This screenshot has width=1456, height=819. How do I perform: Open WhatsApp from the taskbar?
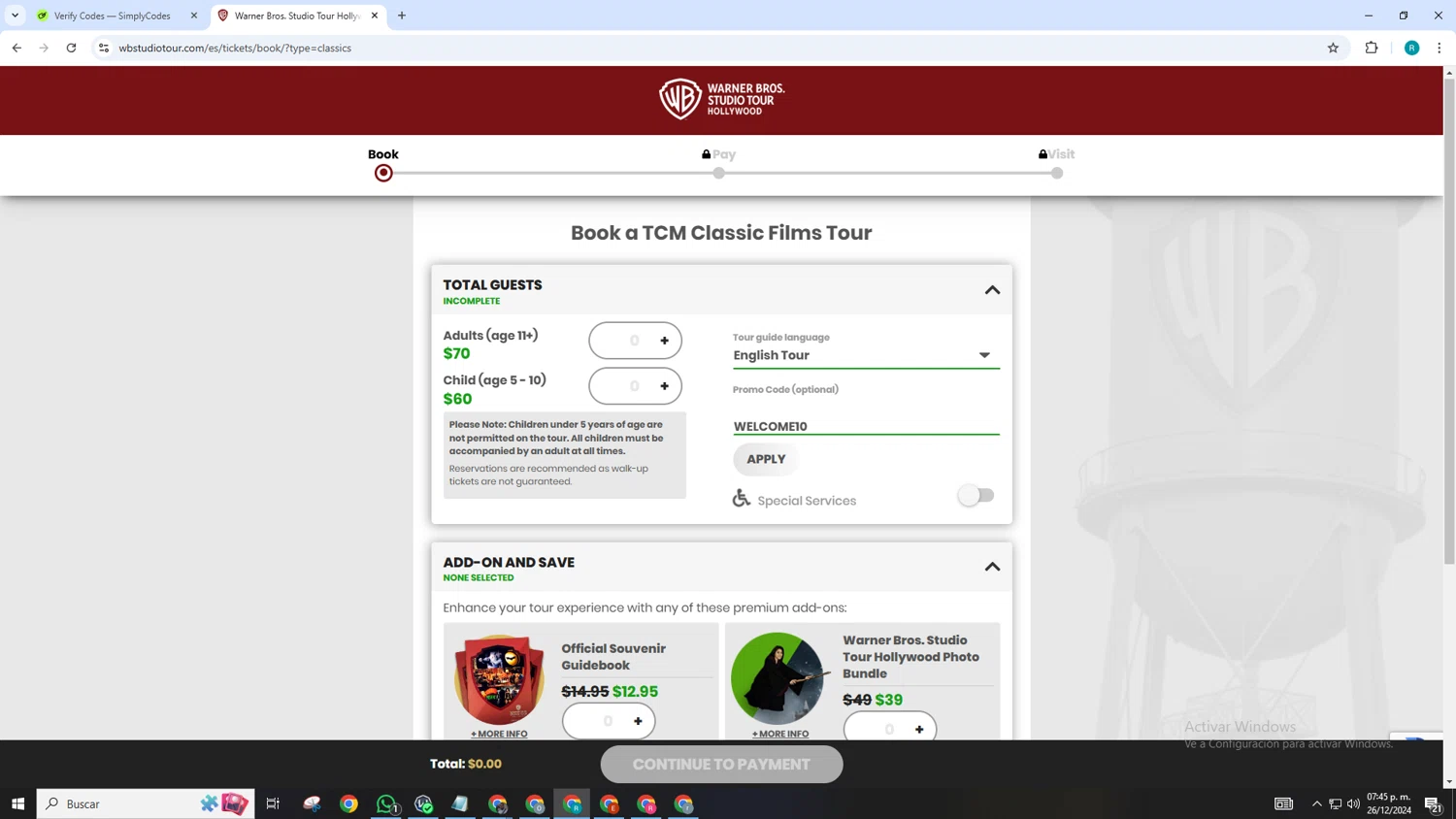(386, 803)
